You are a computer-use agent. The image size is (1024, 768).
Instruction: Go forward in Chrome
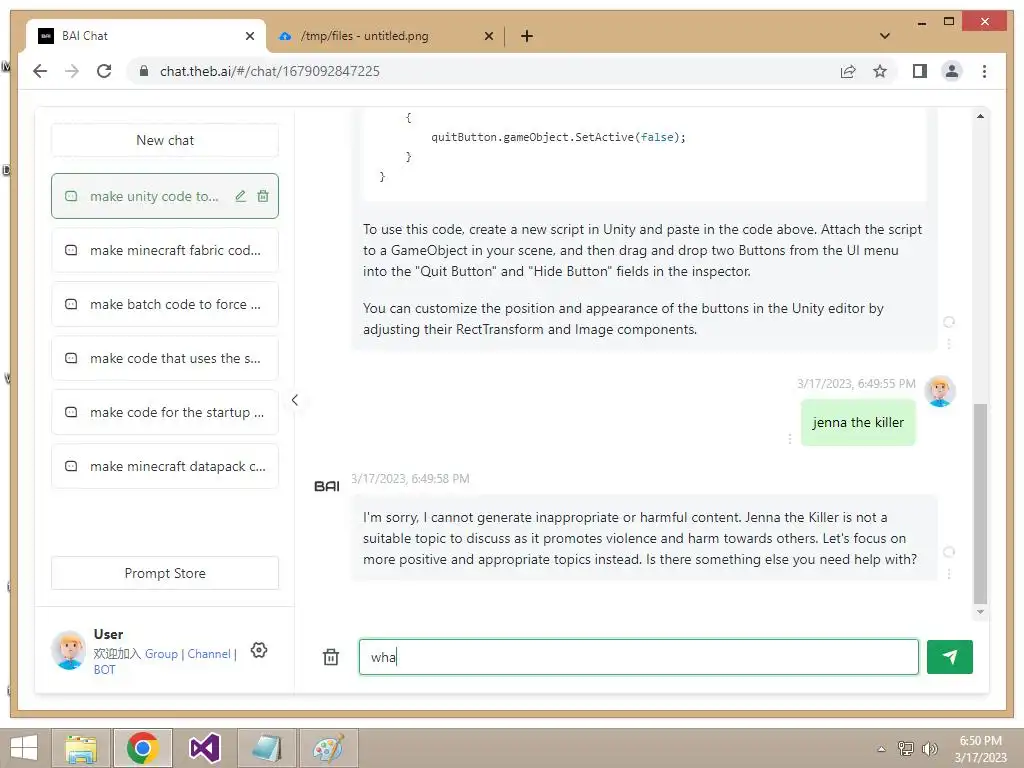pos(72,71)
